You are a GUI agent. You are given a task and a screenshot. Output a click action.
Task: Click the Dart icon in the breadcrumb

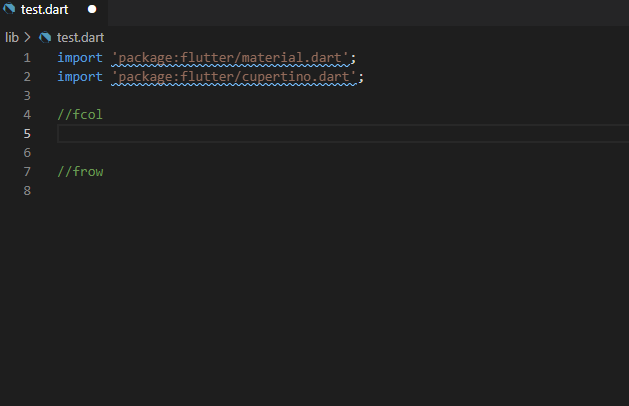(45, 37)
